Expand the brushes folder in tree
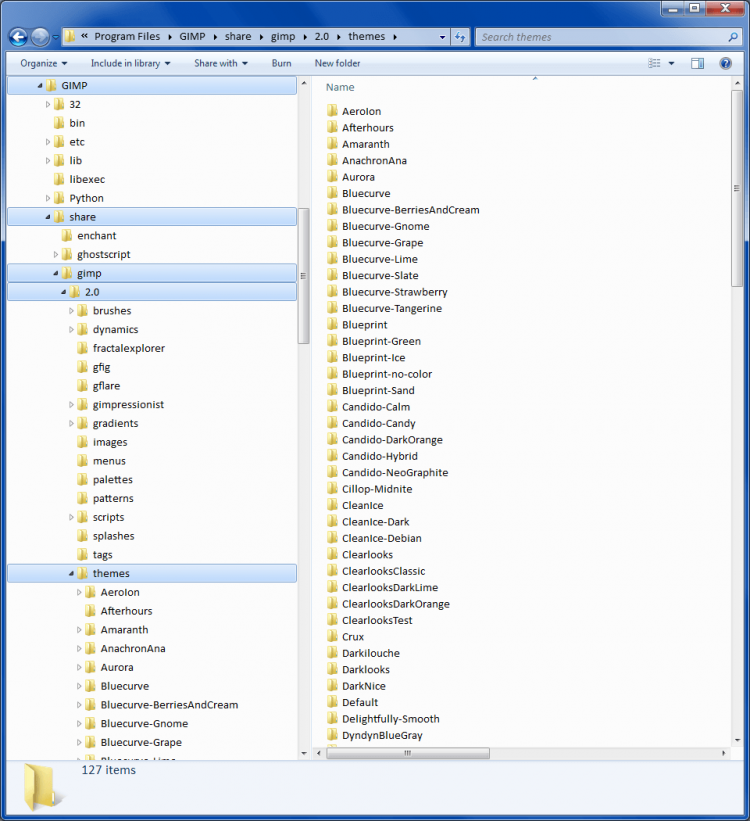Image resolution: width=750 pixels, height=821 pixels. (71, 311)
